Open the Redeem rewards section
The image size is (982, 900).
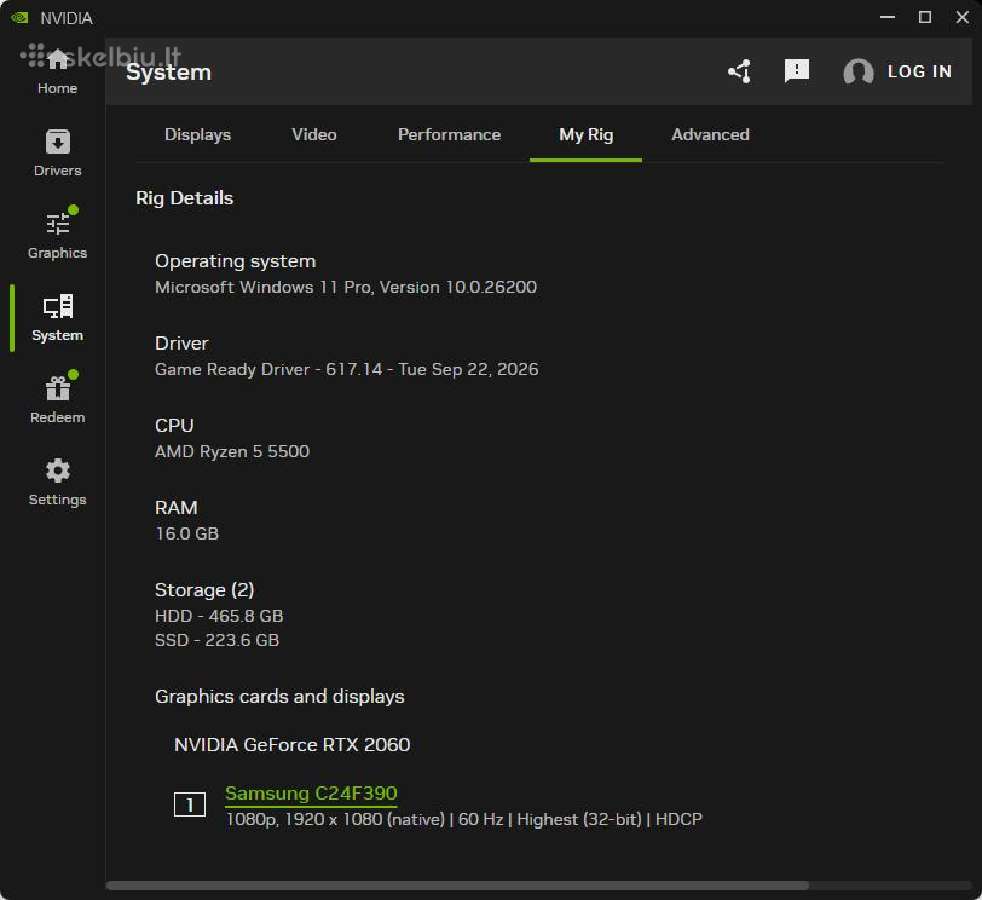pos(58,399)
